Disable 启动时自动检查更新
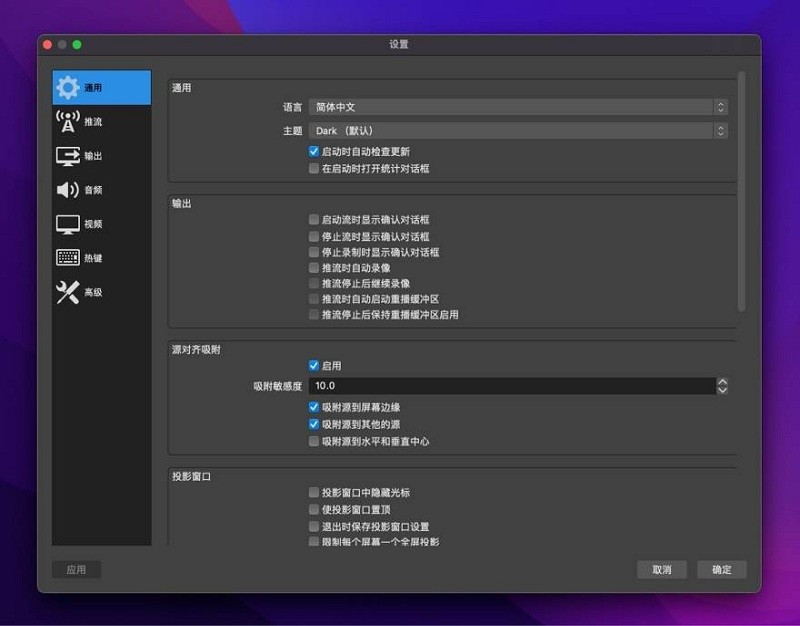 tap(314, 151)
